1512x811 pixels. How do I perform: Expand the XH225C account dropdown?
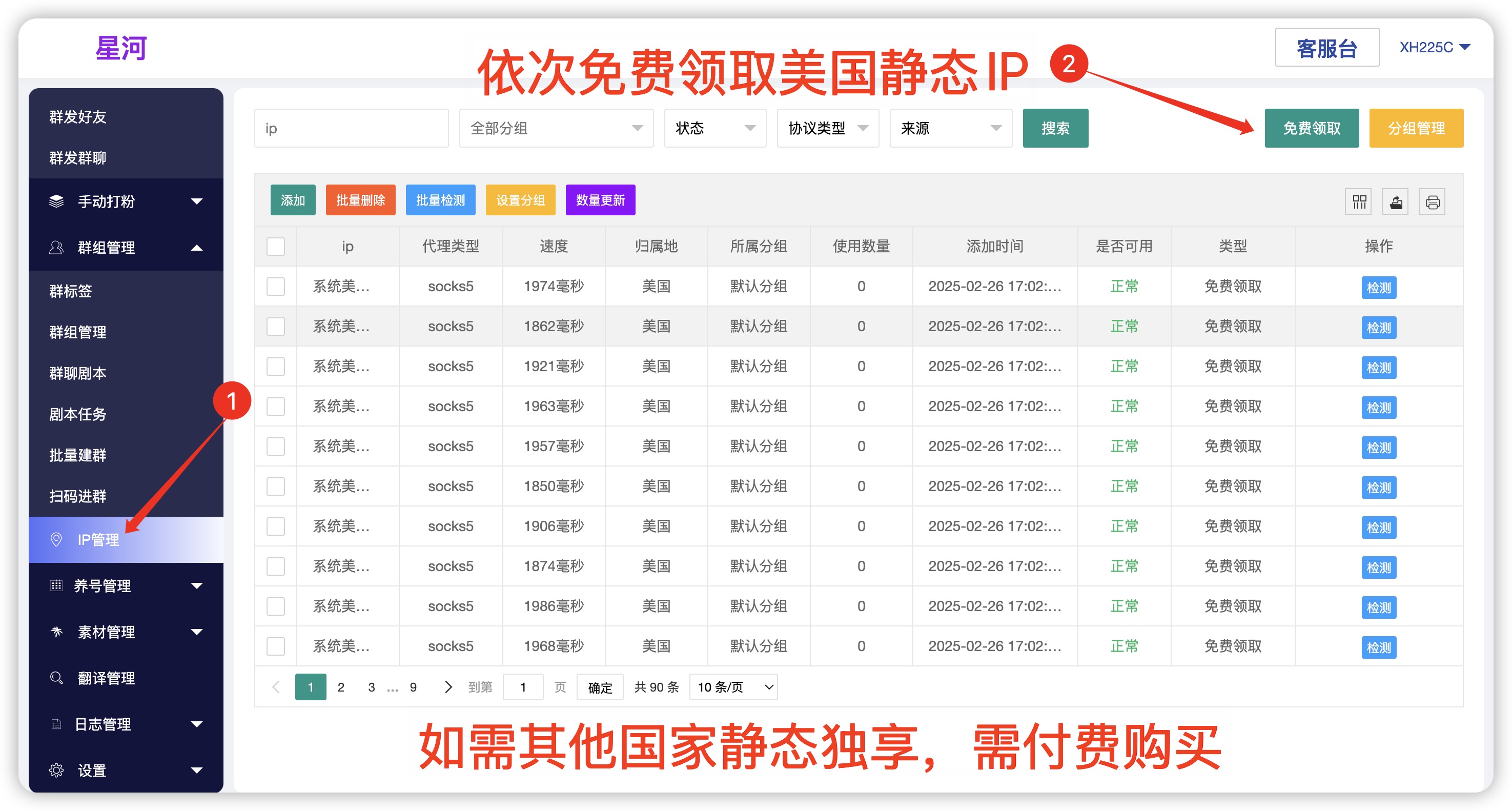1434,47
